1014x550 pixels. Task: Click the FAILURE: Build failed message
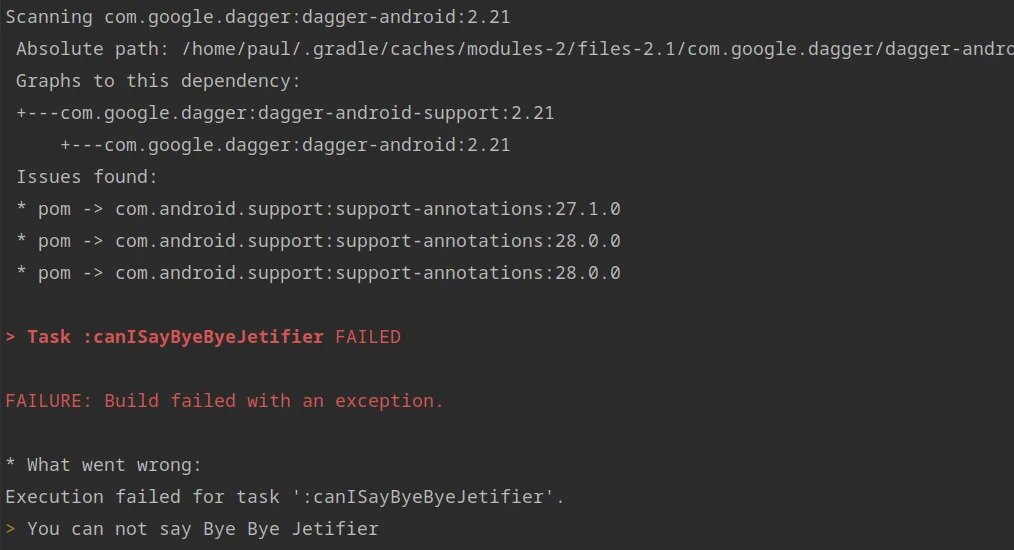(x=224, y=401)
